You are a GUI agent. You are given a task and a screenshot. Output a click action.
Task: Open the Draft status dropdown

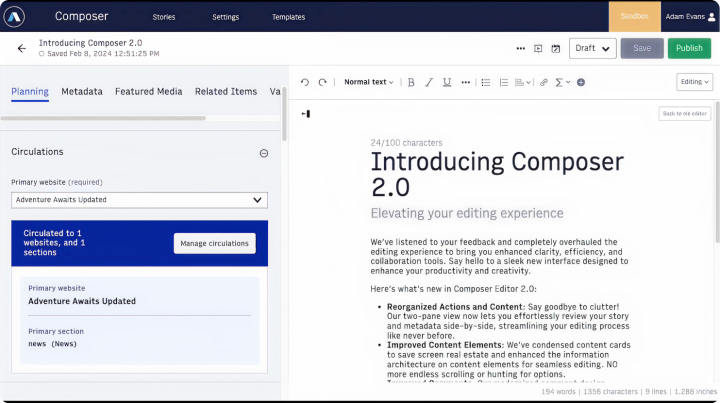click(x=592, y=48)
